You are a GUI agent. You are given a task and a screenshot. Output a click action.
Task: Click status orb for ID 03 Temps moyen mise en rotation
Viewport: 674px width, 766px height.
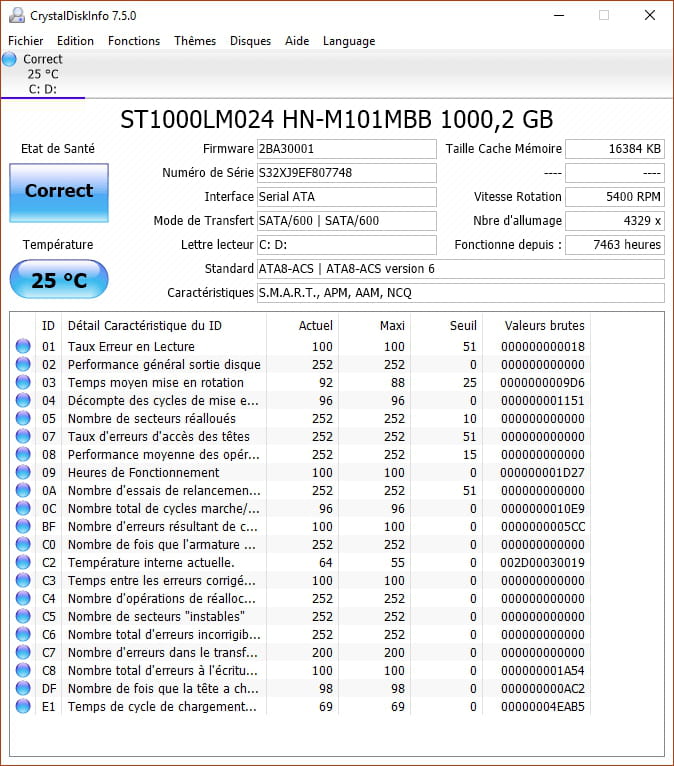23,382
